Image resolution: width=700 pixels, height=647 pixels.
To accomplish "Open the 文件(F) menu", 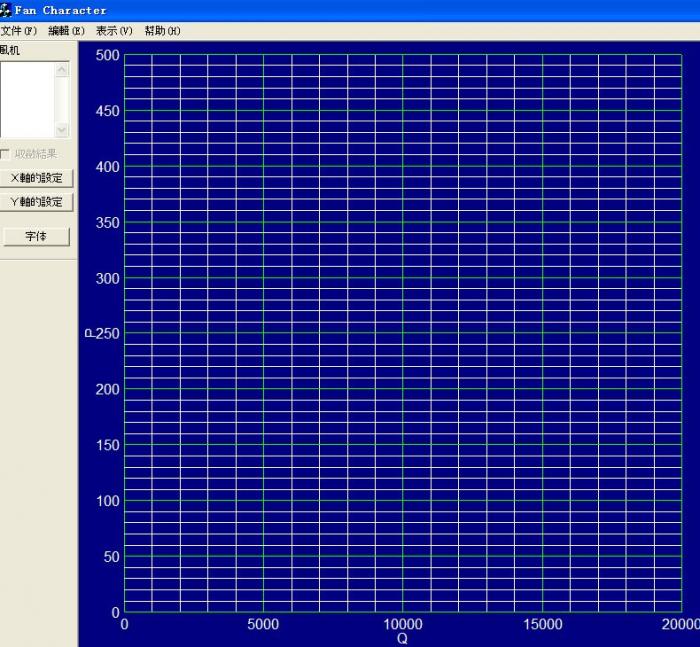I will coord(18,31).
